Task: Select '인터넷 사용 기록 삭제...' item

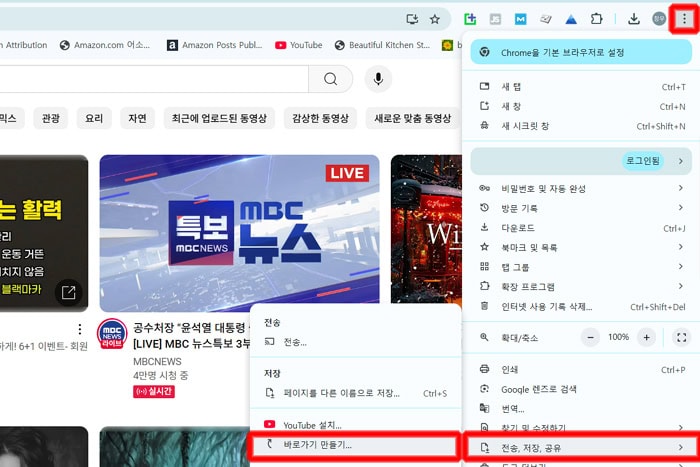Action: tap(581, 306)
